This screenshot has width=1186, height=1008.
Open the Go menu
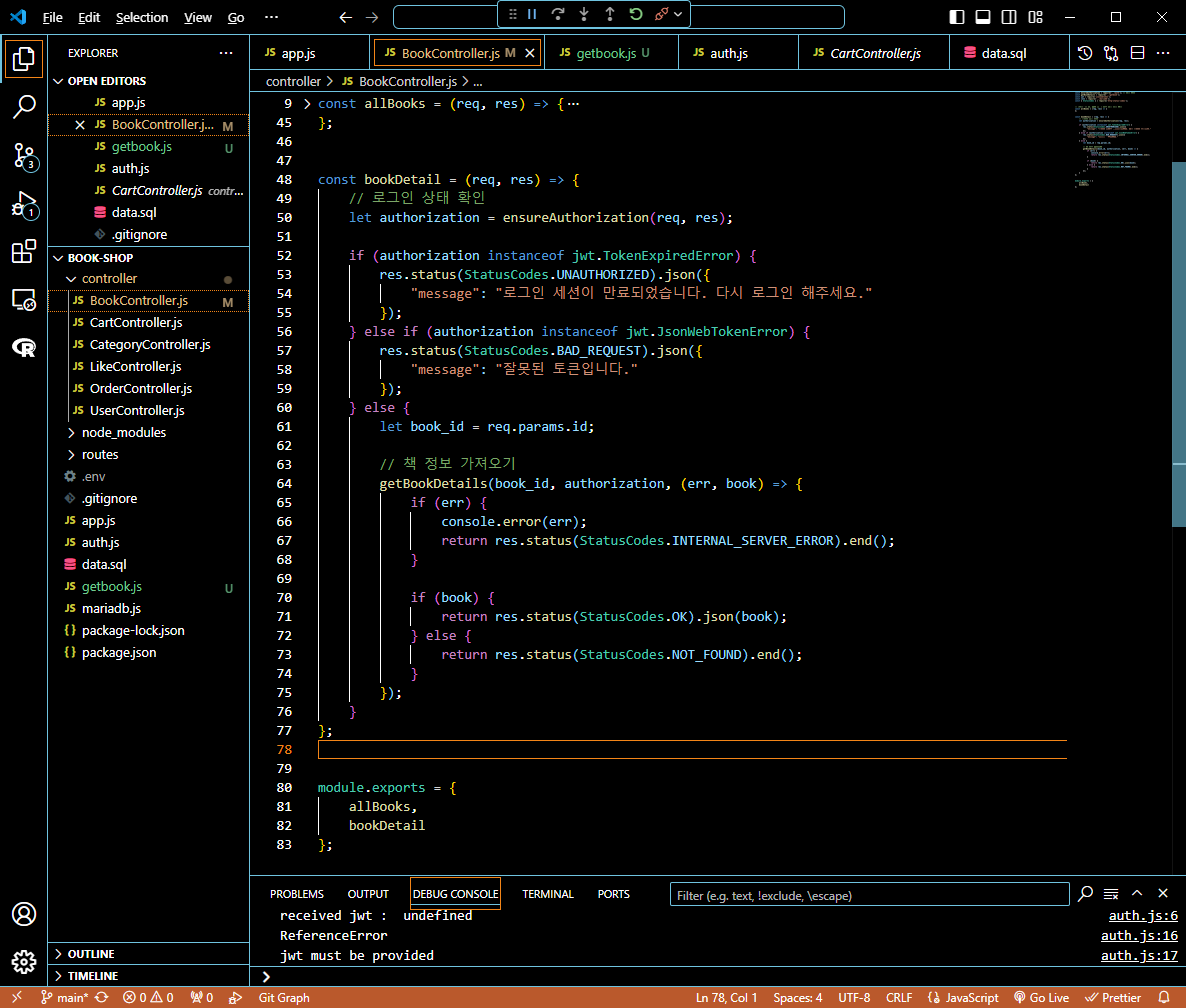[236, 17]
